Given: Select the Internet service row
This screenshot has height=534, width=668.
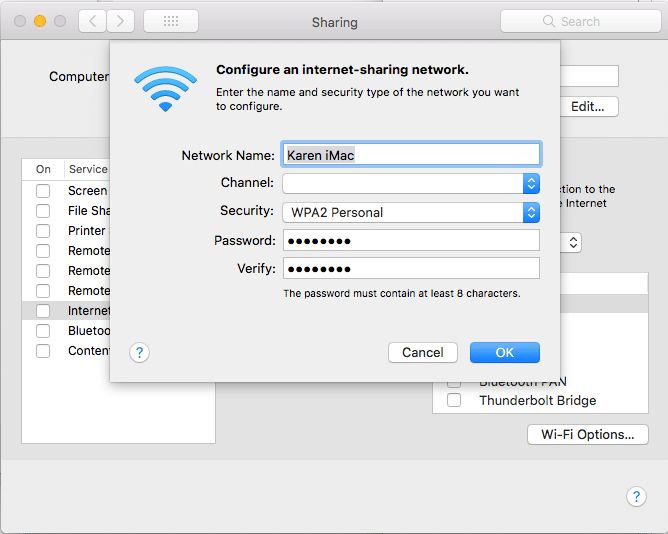Looking at the screenshot, I should 66,311.
